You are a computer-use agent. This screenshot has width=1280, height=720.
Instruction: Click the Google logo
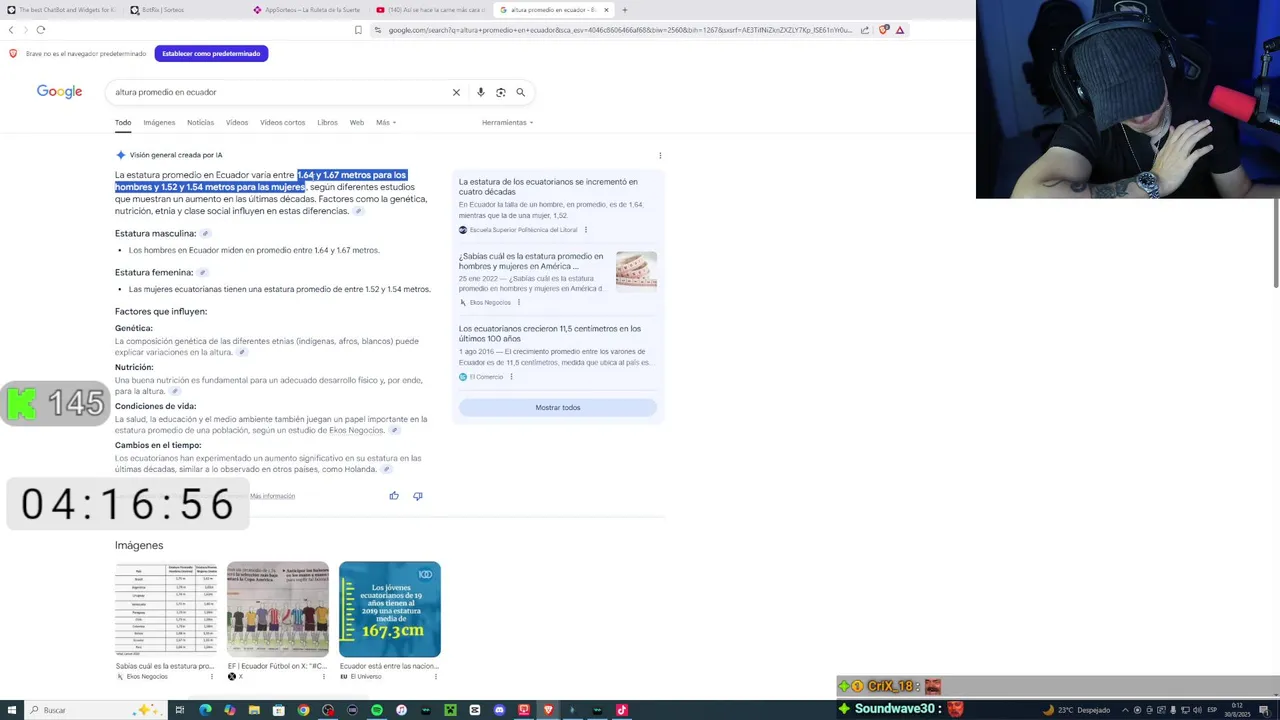(x=59, y=91)
